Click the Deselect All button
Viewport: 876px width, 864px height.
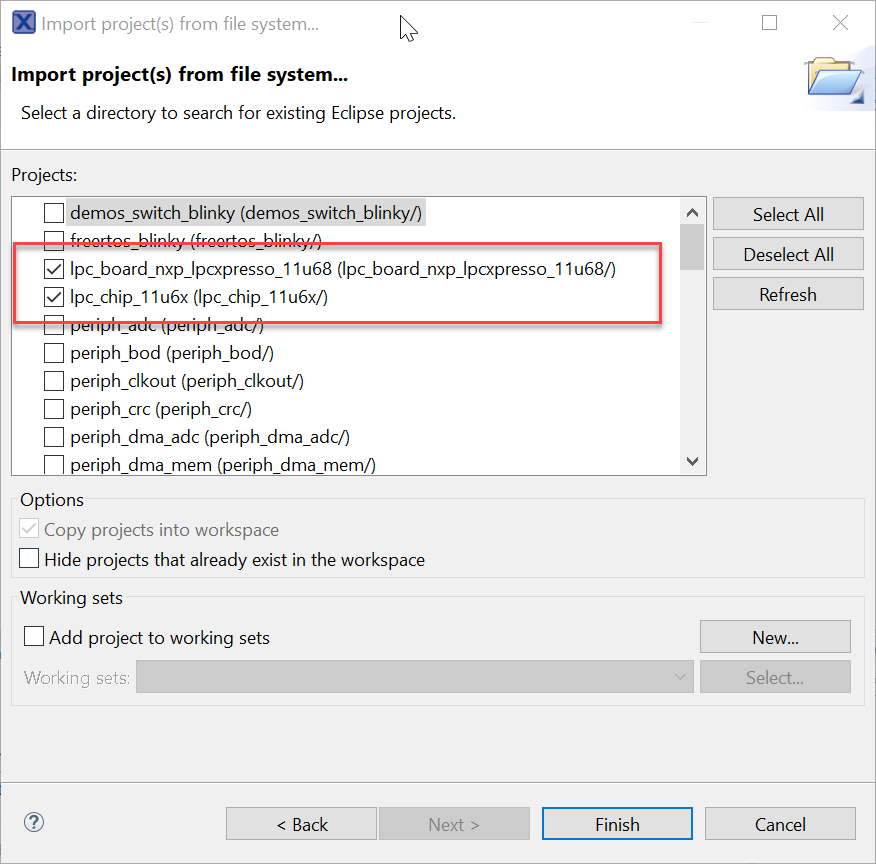(x=788, y=255)
